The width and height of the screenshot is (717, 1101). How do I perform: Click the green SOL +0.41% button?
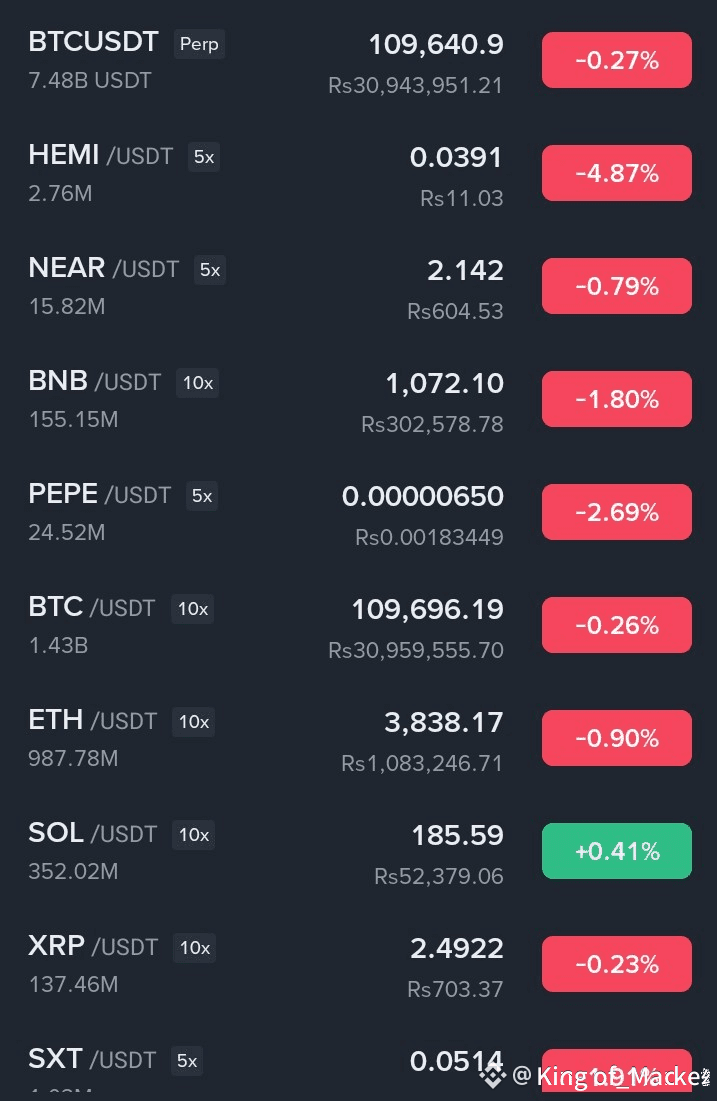pos(616,852)
